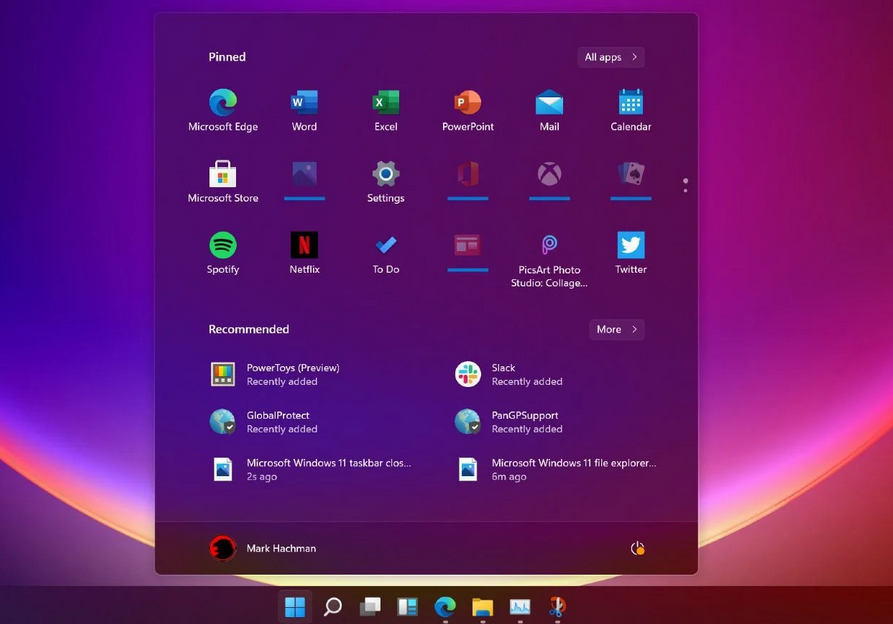Screen dimensions: 893x624
Task: Click the power button
Action: click(x=637, y=548)
